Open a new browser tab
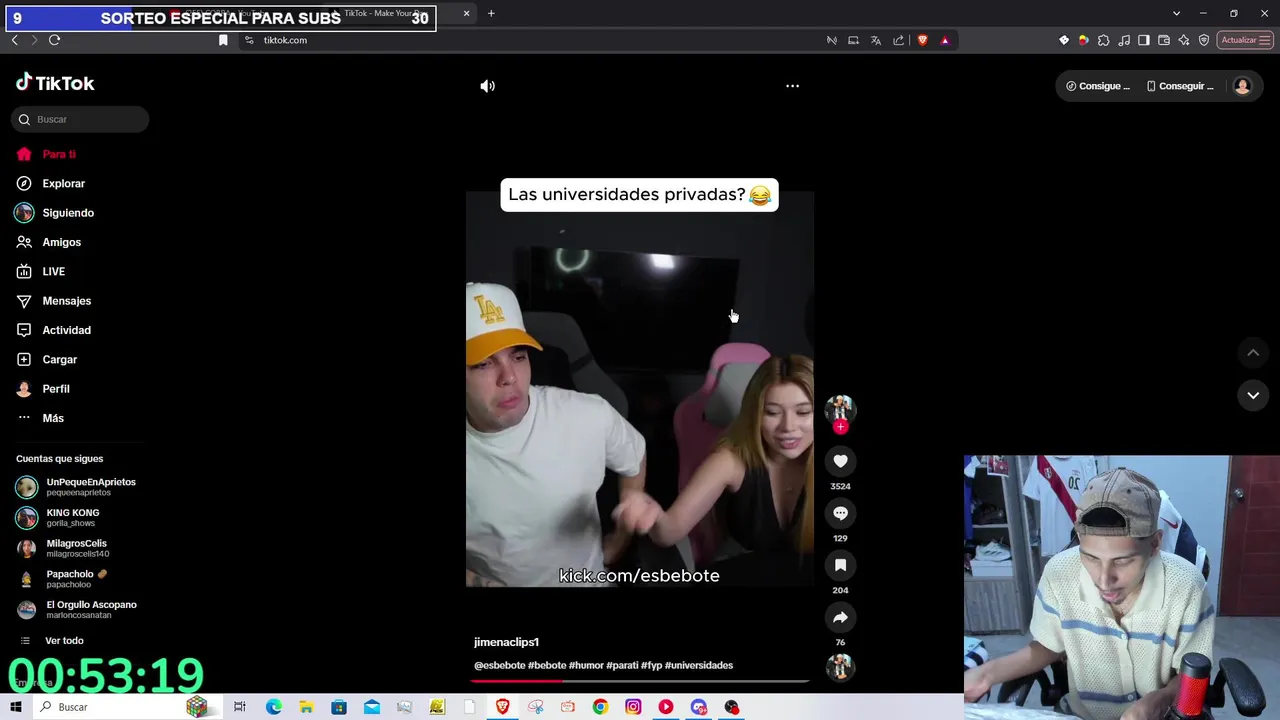Viewport: 1280px width, 720px height. point(491,13)
